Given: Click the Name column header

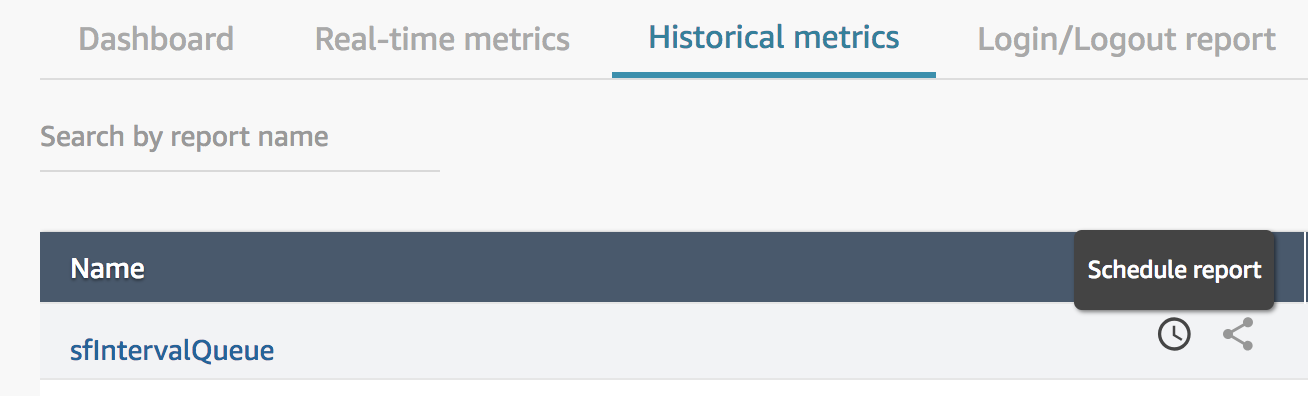Looking at the screenshot, I should [107, 268].
